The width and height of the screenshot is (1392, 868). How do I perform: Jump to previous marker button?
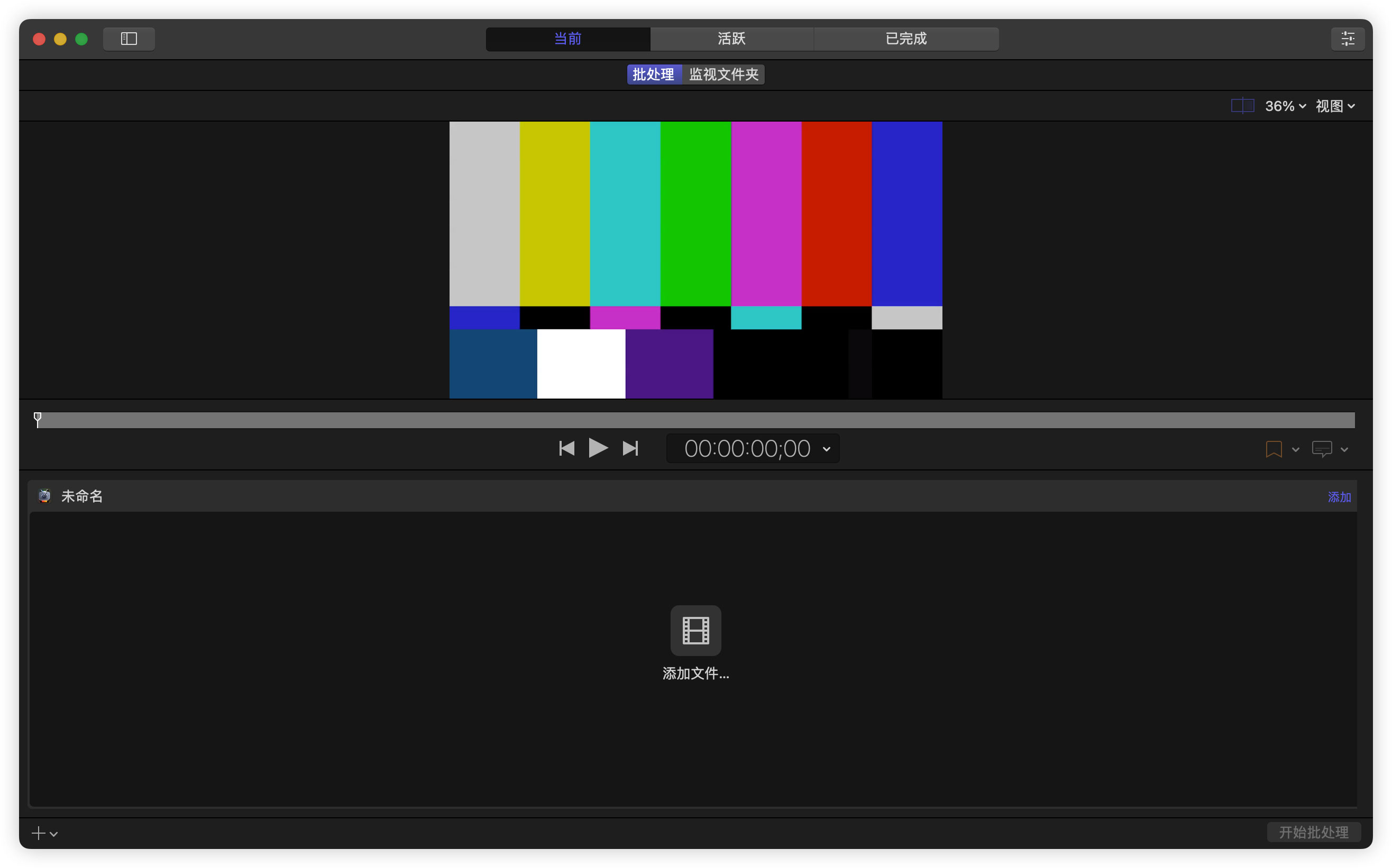pyautogui.click(x=566, y=448)
